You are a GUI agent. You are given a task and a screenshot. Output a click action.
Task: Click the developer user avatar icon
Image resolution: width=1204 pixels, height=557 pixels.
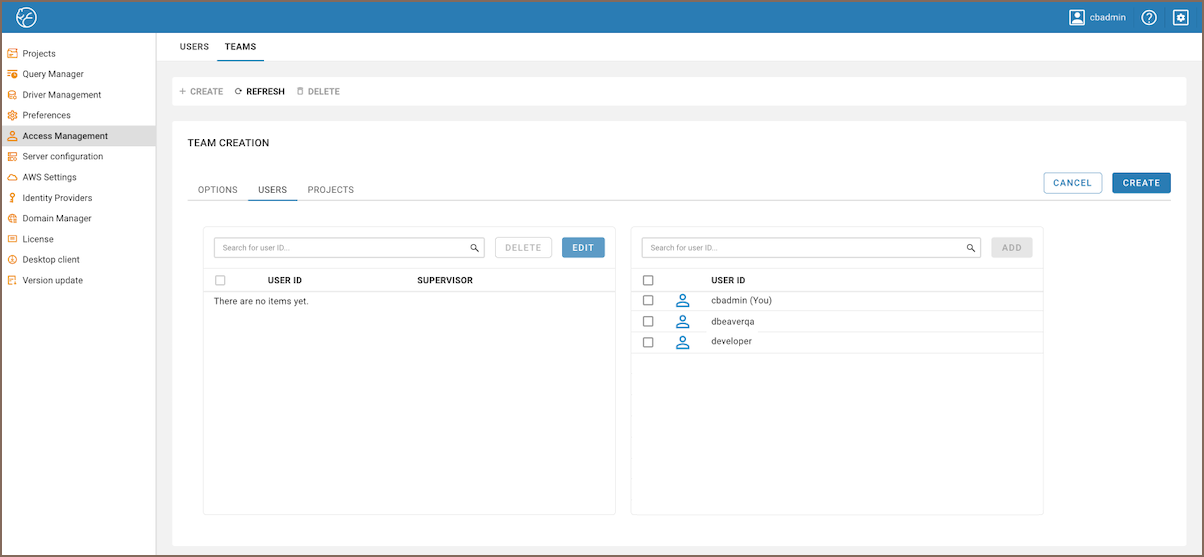683,342
